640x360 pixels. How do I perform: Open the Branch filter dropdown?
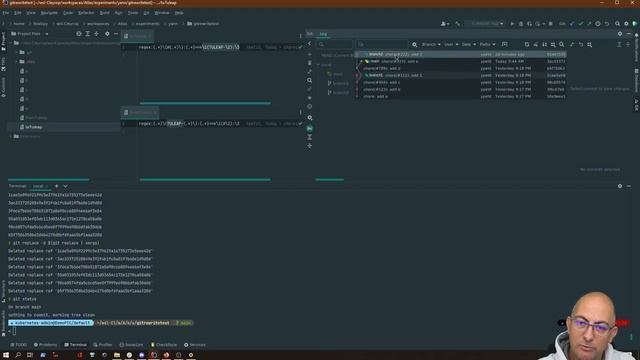431,44
